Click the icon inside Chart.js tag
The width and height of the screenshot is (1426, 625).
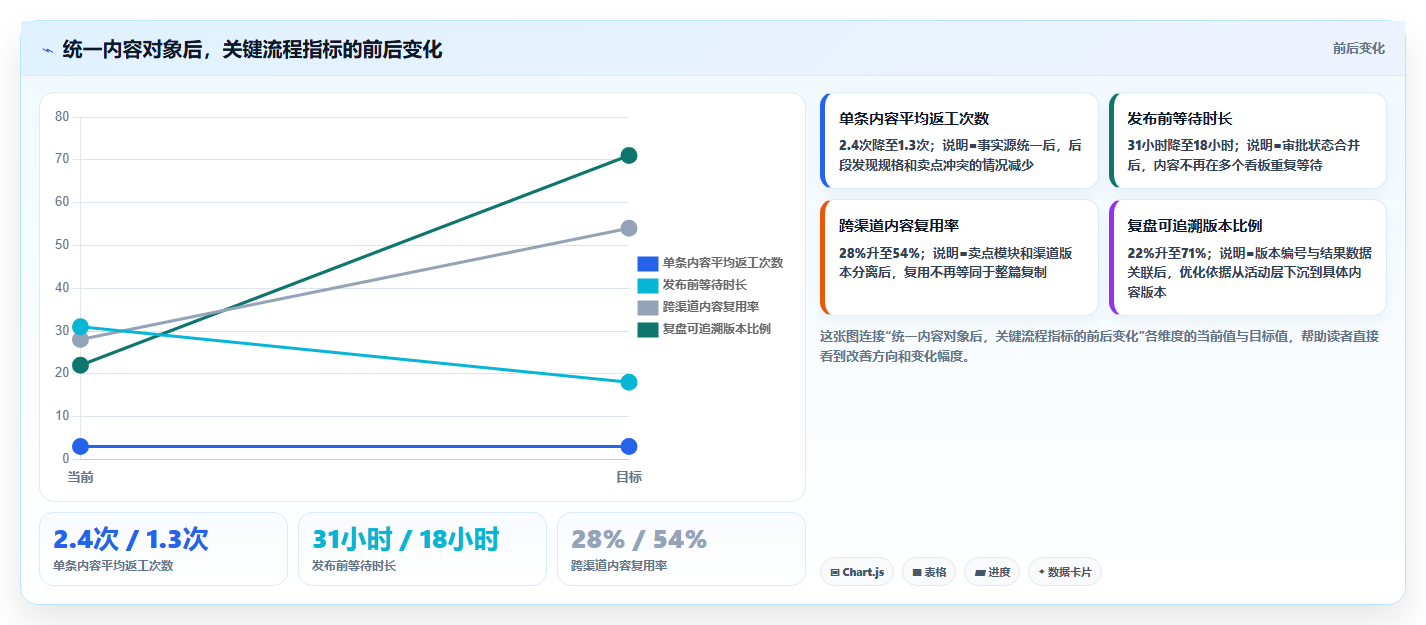click(x=835, y=573)
